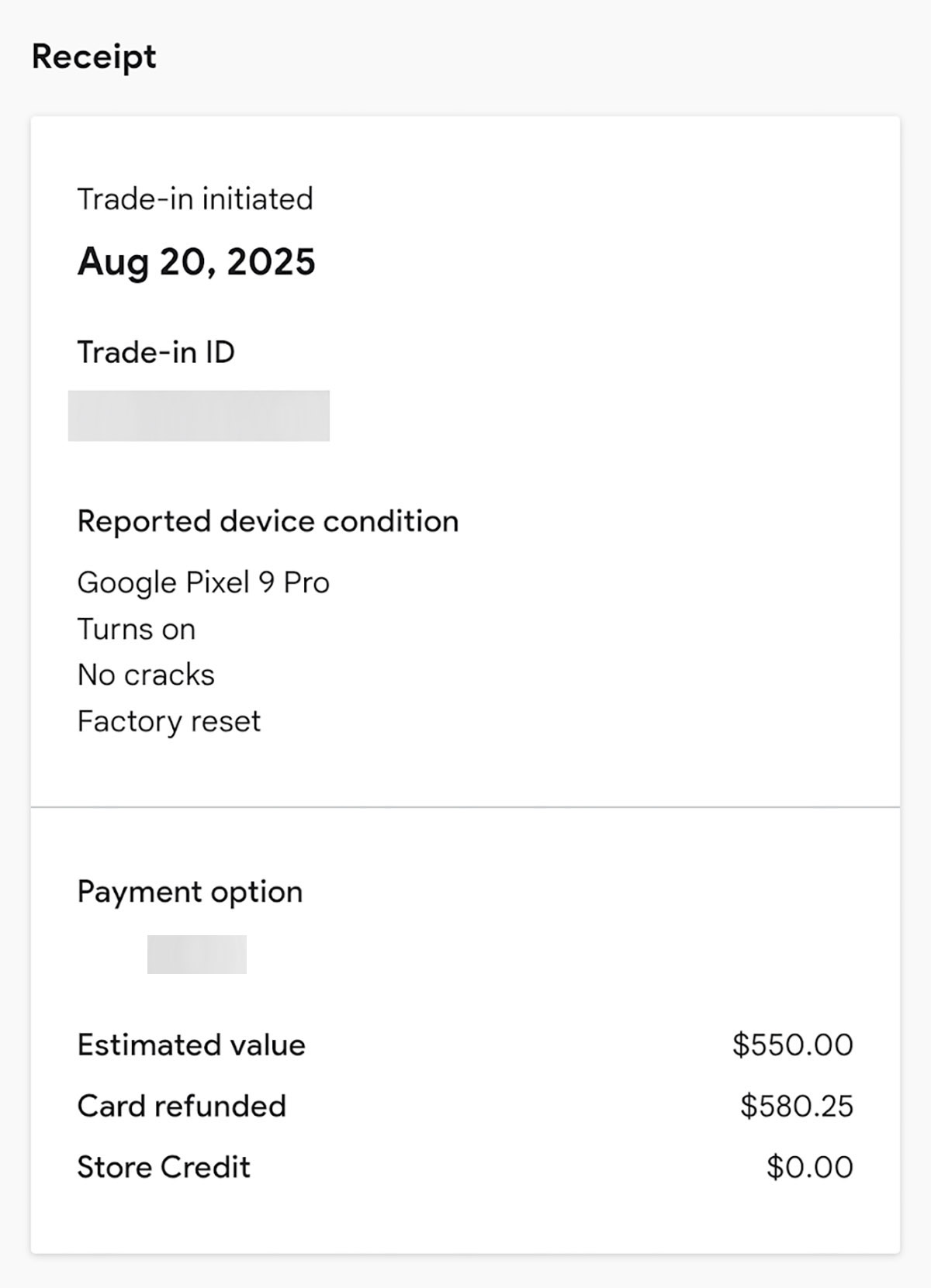Click the Card refunded label
Image resolution: width=931 pixels, height=1288 pixels.
182,1106
